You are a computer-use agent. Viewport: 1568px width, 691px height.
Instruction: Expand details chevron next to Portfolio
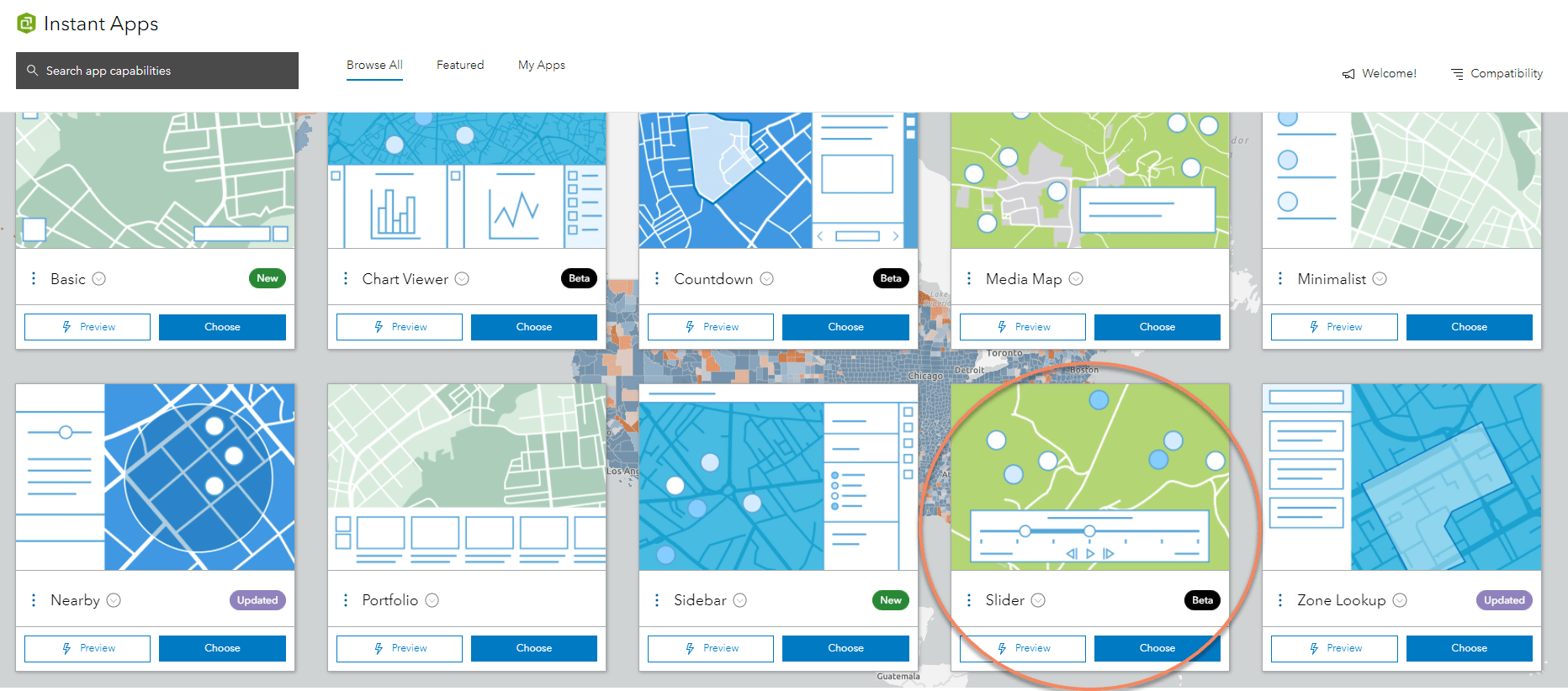click(432, 600)
